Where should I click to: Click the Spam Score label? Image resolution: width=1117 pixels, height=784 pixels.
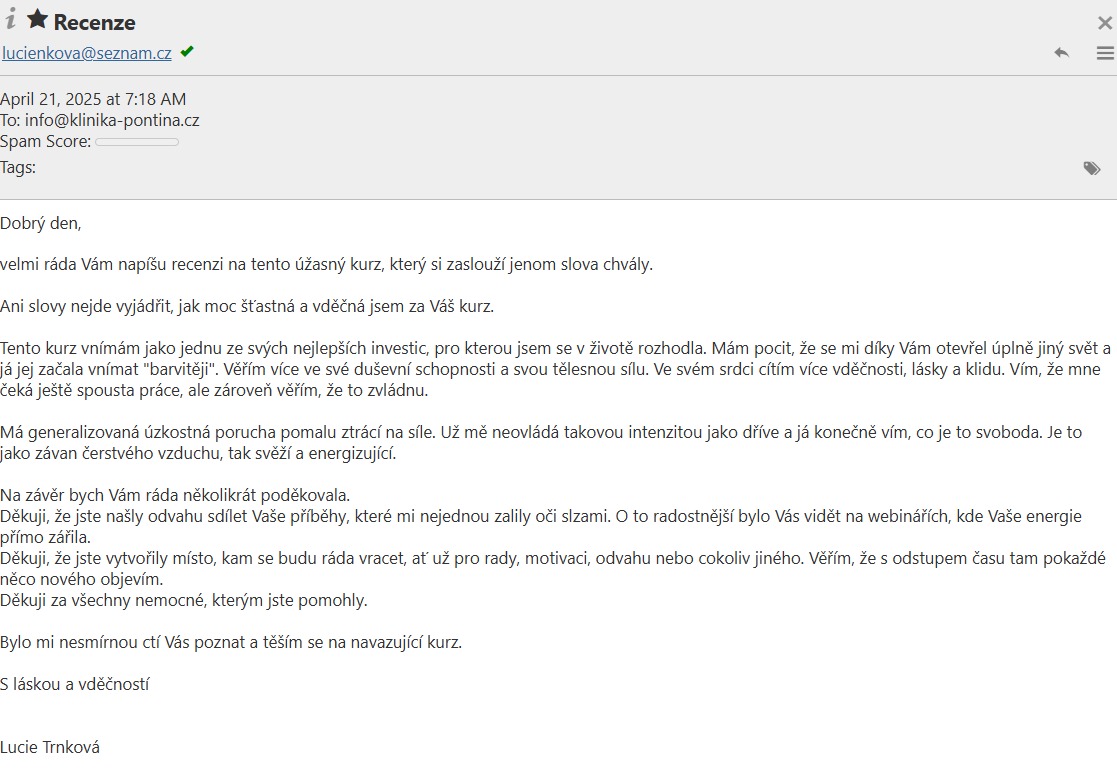pyautogui.click(x=46, y=142)
